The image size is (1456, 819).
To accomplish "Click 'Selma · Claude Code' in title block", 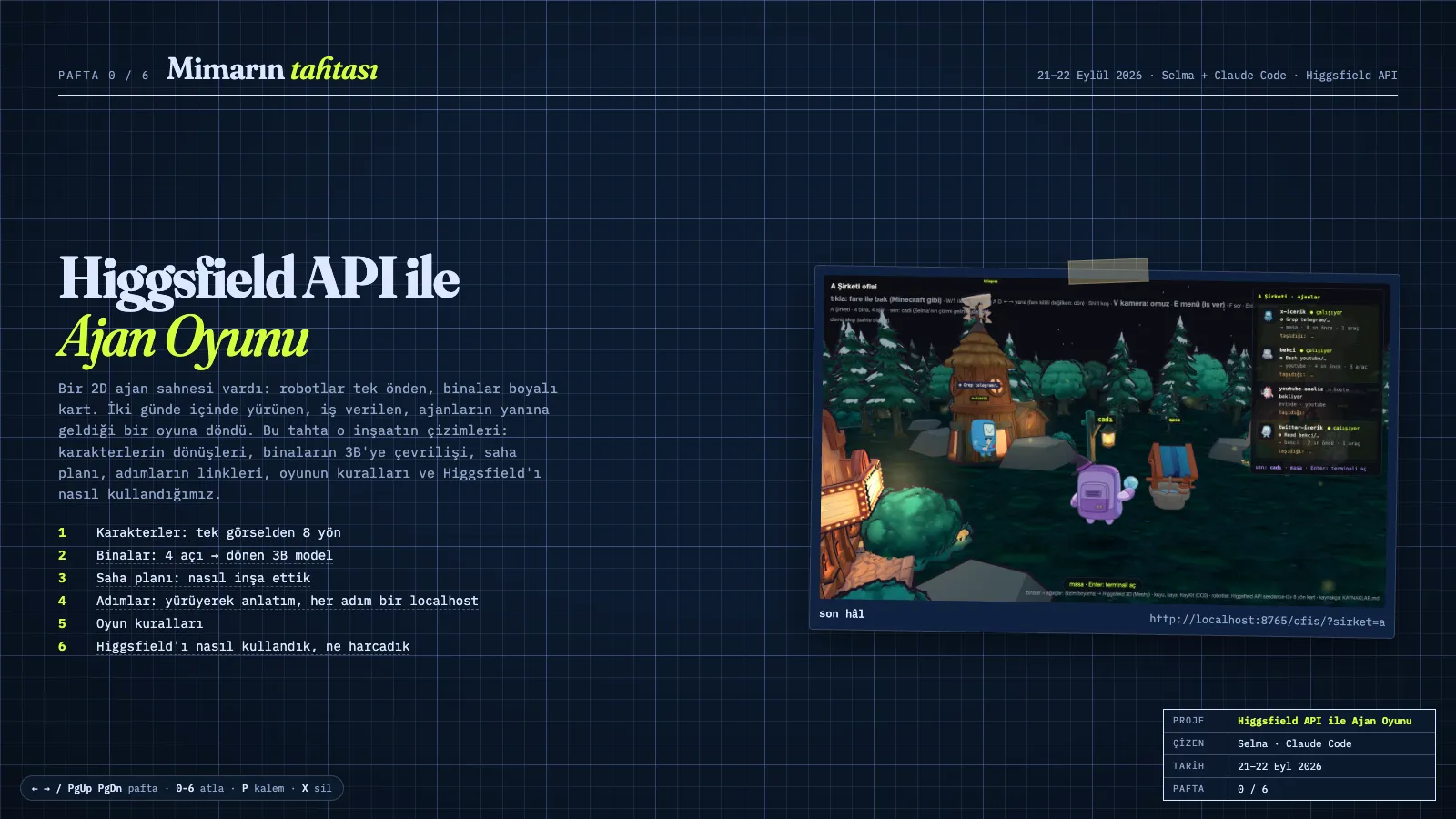I will [1295, 743].
